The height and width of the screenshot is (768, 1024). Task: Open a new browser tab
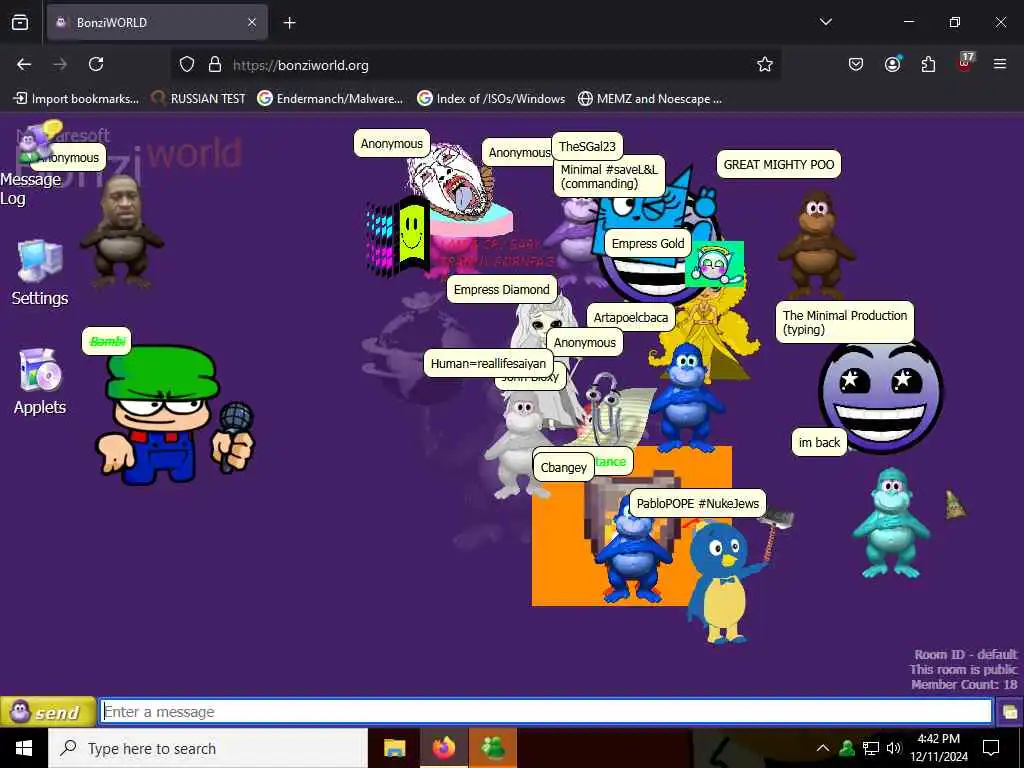(289, 23)
